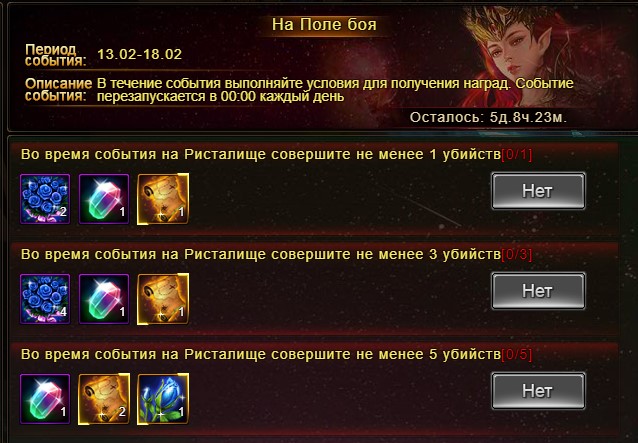Select rainbow crystal in 3-kill quest row
The image size is (638, 443).
pyautogui.click(x=104, y=299)
